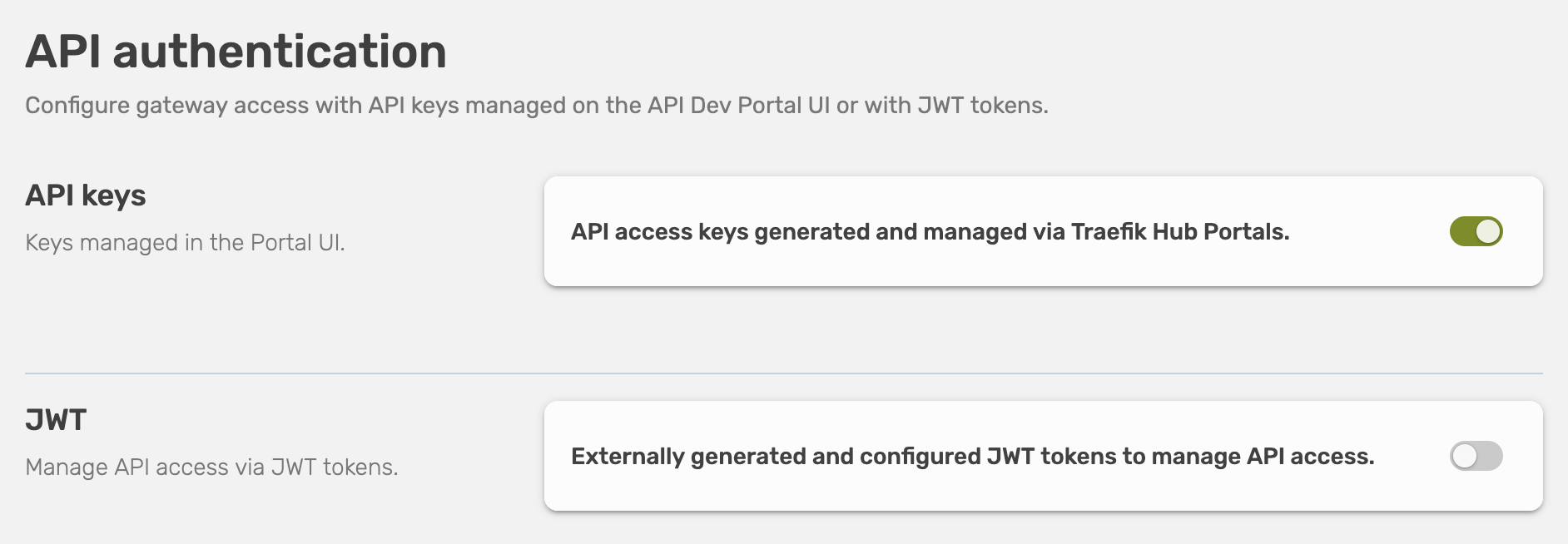1568x544 pixels.
Task: Click 'Manage API access via JWT tokens' text
Action: coord(212,466)
